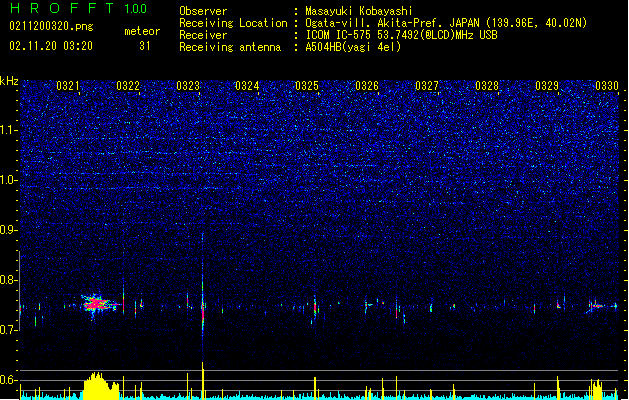
Task: Click the 'Observer' field label
Action: (203, 11)
